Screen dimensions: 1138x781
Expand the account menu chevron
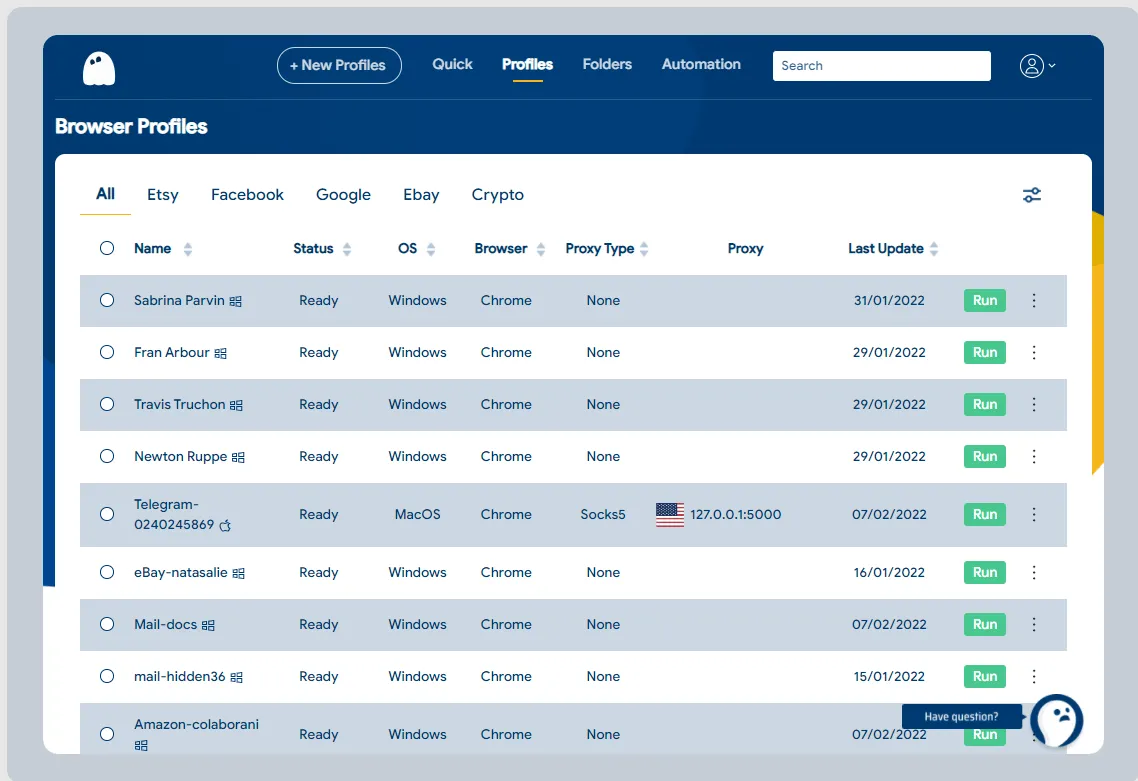[1051, 65]
